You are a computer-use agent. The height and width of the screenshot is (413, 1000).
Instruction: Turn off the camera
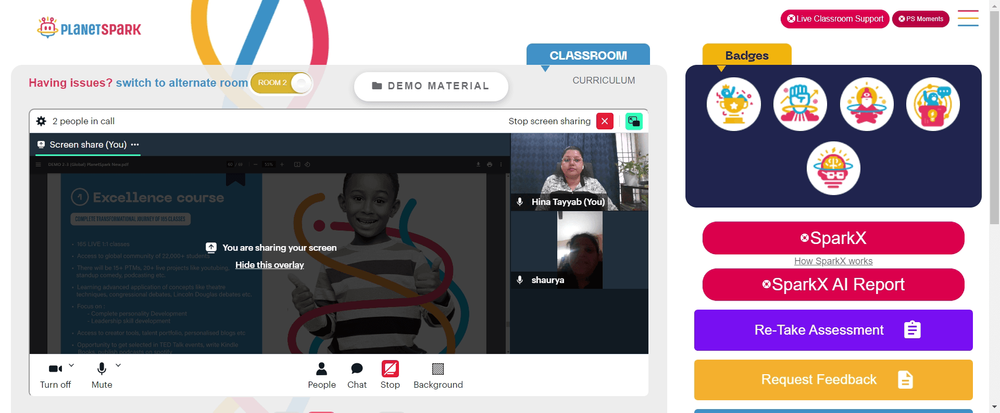coord(55,375)
